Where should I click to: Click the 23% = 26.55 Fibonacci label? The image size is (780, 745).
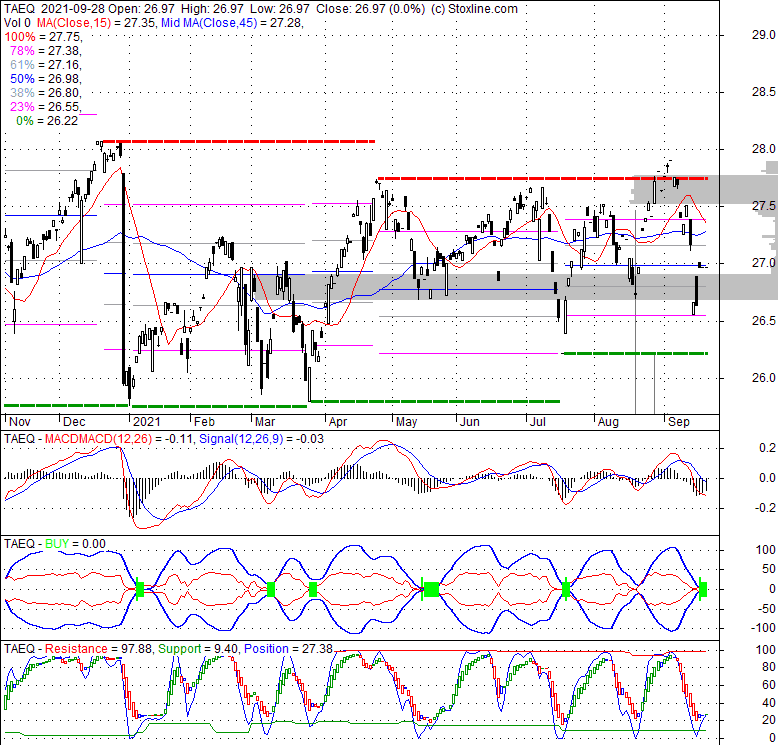coord(46,106)
